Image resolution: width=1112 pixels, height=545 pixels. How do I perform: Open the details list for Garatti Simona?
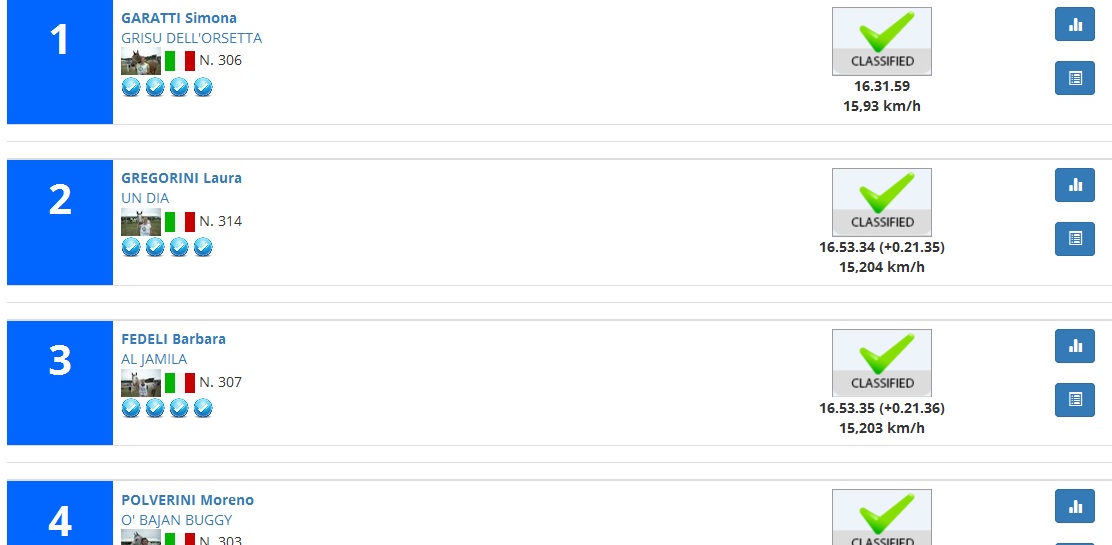(1075, 78)
